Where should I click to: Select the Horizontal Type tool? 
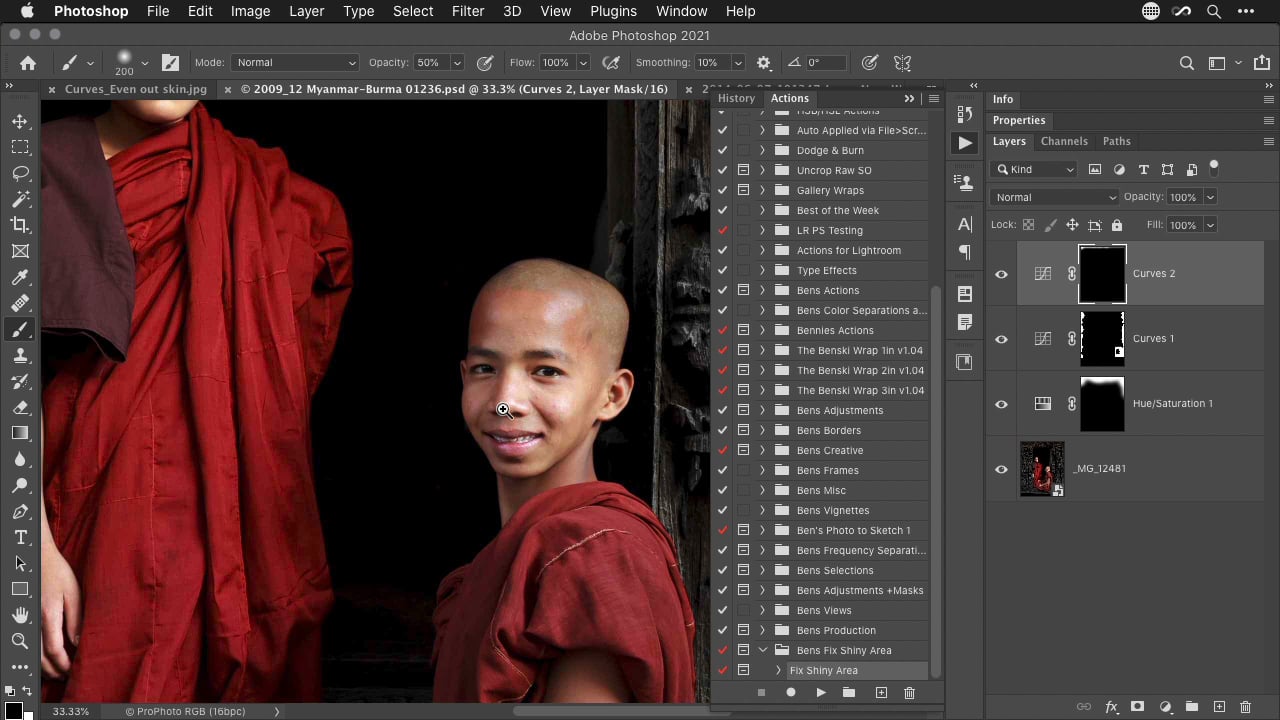pos(20,537)
